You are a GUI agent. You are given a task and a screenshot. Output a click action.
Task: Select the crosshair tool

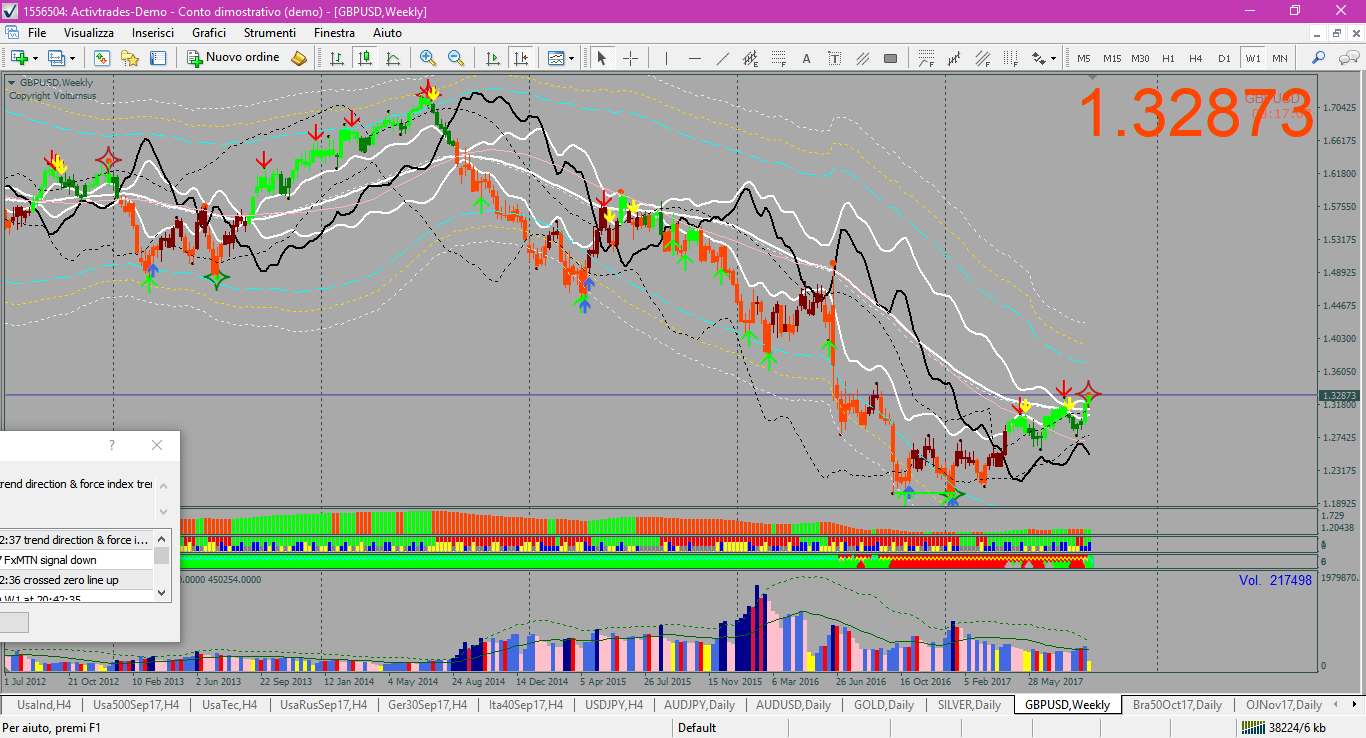(630, 58)
